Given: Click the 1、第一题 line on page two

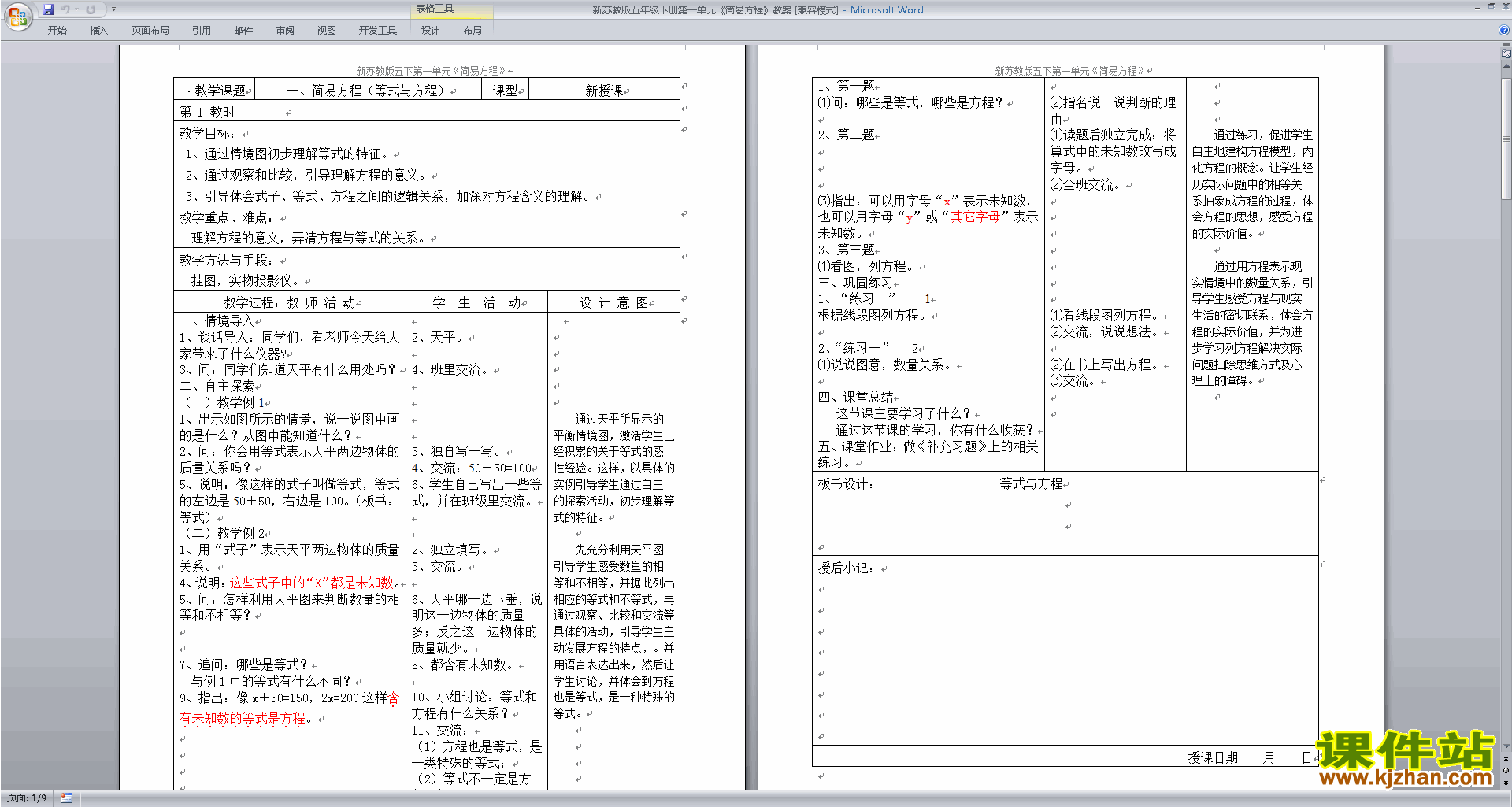Looking at the screenshot, I should coord(846,86).
